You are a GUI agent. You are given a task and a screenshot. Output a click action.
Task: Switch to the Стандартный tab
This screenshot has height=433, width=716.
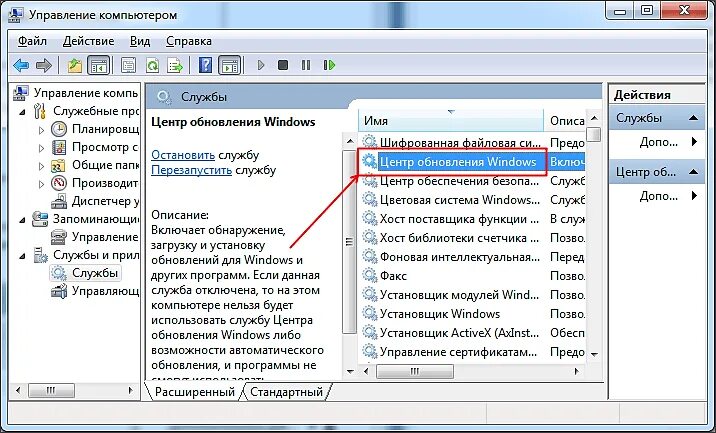tap(286, 392)
